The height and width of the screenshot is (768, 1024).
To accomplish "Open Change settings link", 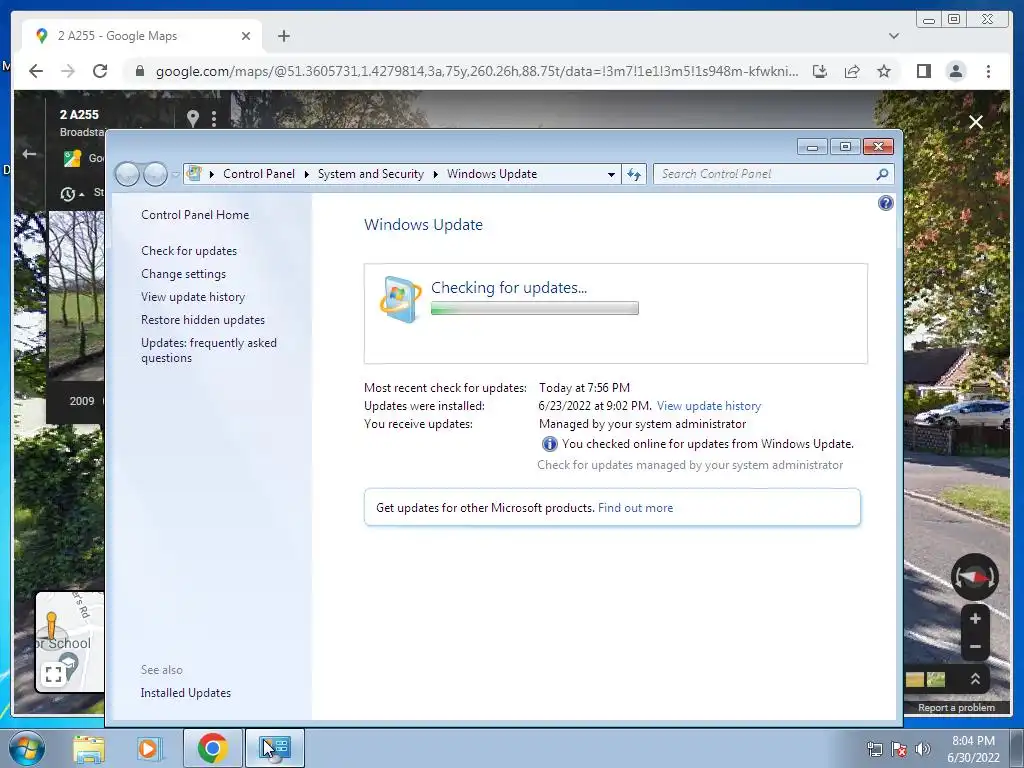I will (184, 274).
